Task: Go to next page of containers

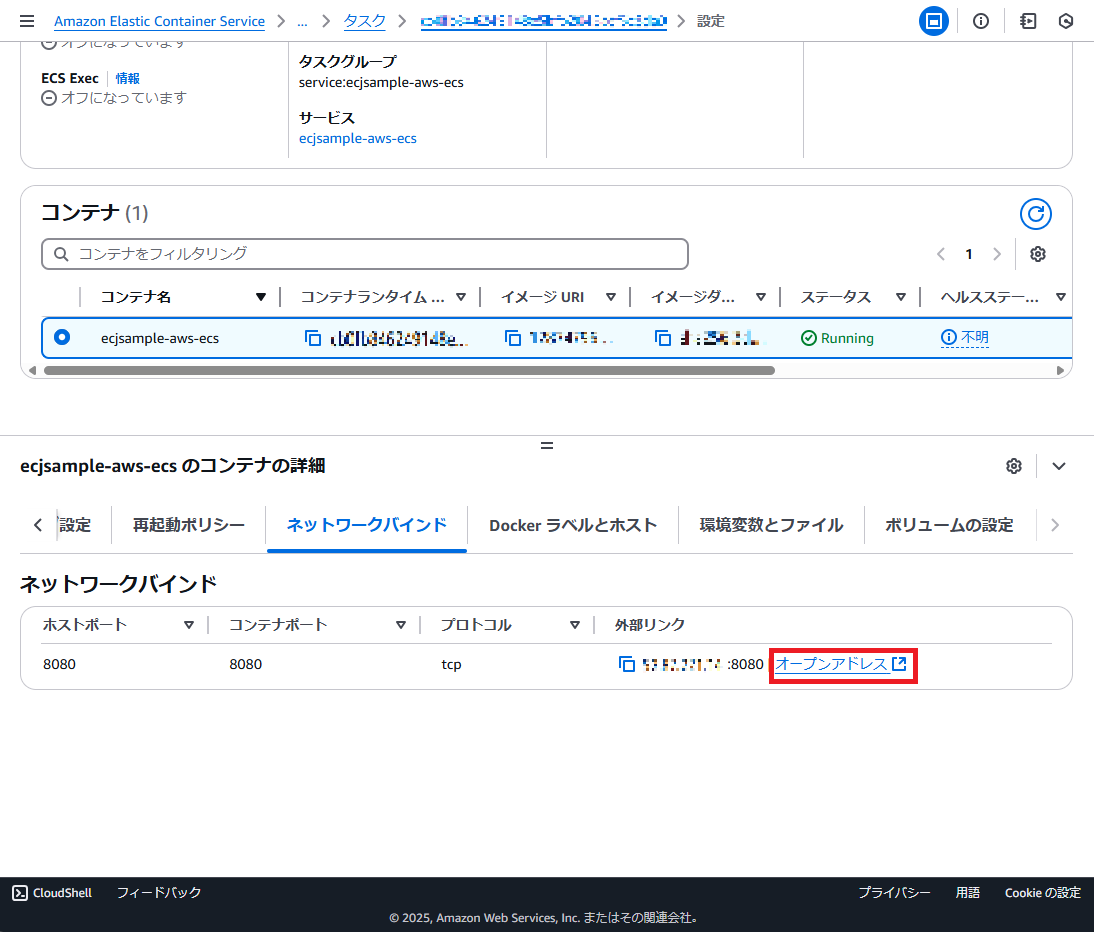Action: pyautogui.click(x=997, y=254)
